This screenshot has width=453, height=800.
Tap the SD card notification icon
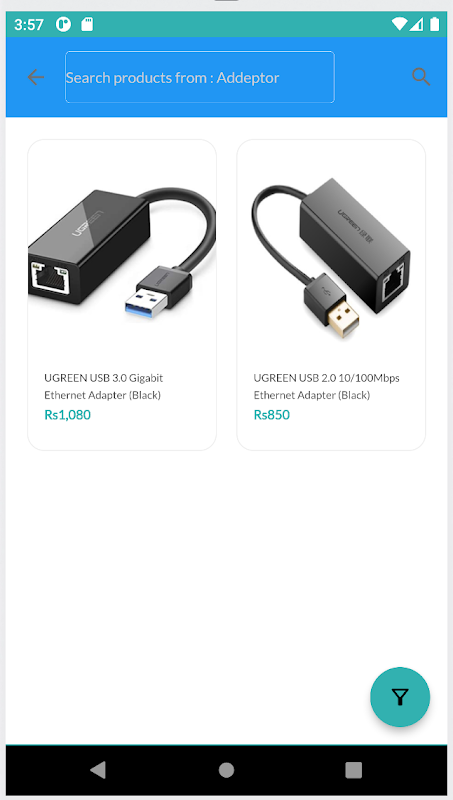(x=87, y=24)
